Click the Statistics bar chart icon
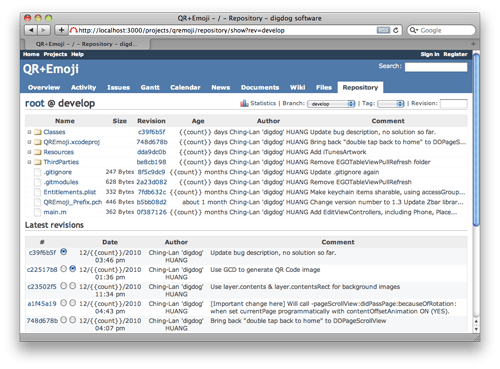 click(244, 103)
